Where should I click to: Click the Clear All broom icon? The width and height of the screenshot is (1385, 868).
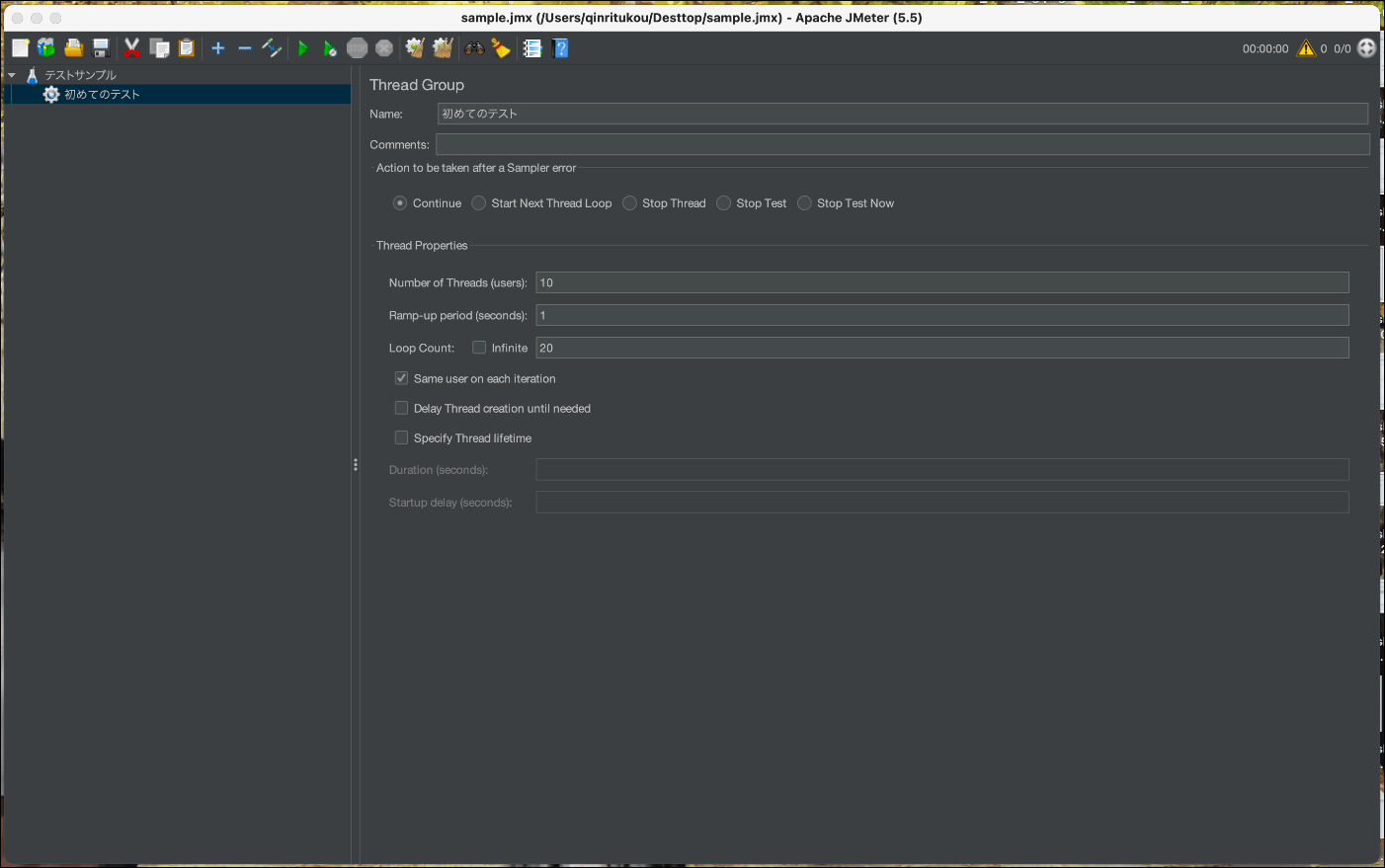coord(443,48)
